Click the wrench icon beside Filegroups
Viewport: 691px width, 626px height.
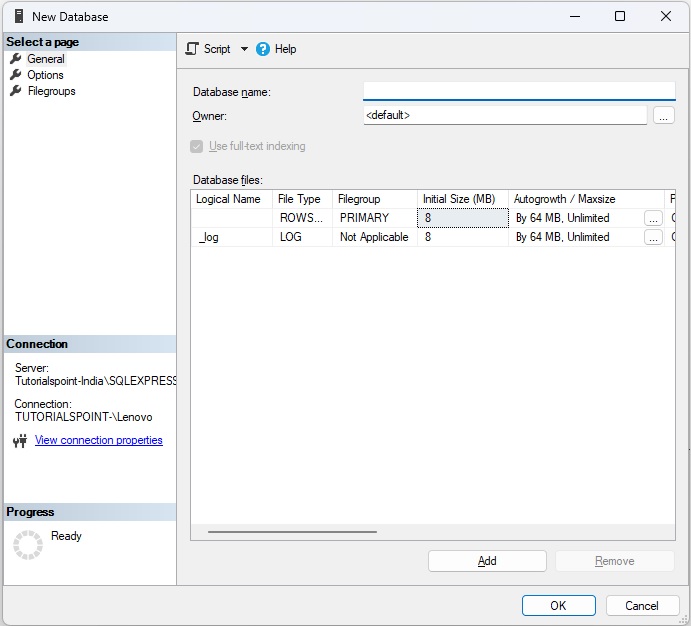[x=15, y=91]
